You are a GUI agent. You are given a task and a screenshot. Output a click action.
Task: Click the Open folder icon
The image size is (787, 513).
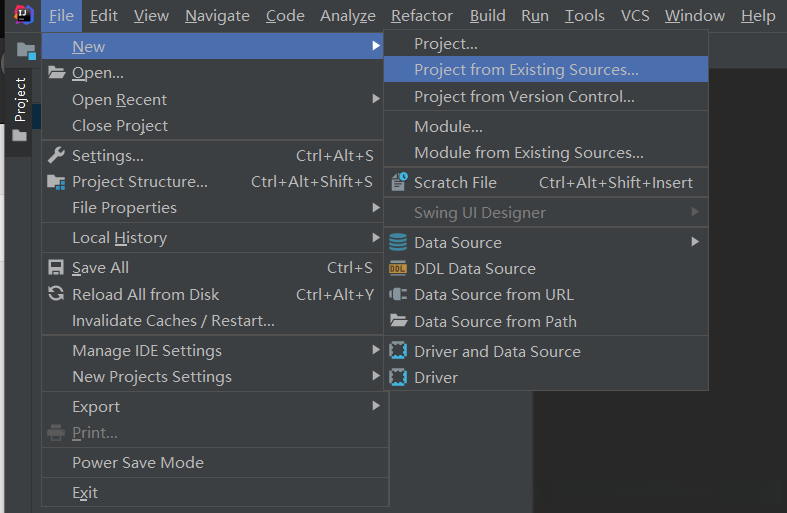coord(56,73)
